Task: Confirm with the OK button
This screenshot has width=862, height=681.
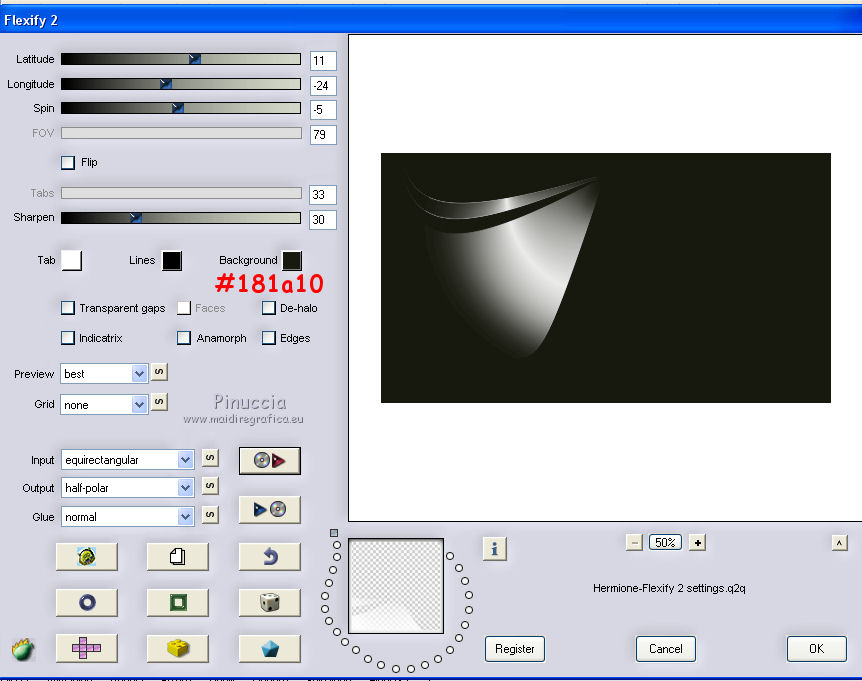Action: click(x=816, y=649)
